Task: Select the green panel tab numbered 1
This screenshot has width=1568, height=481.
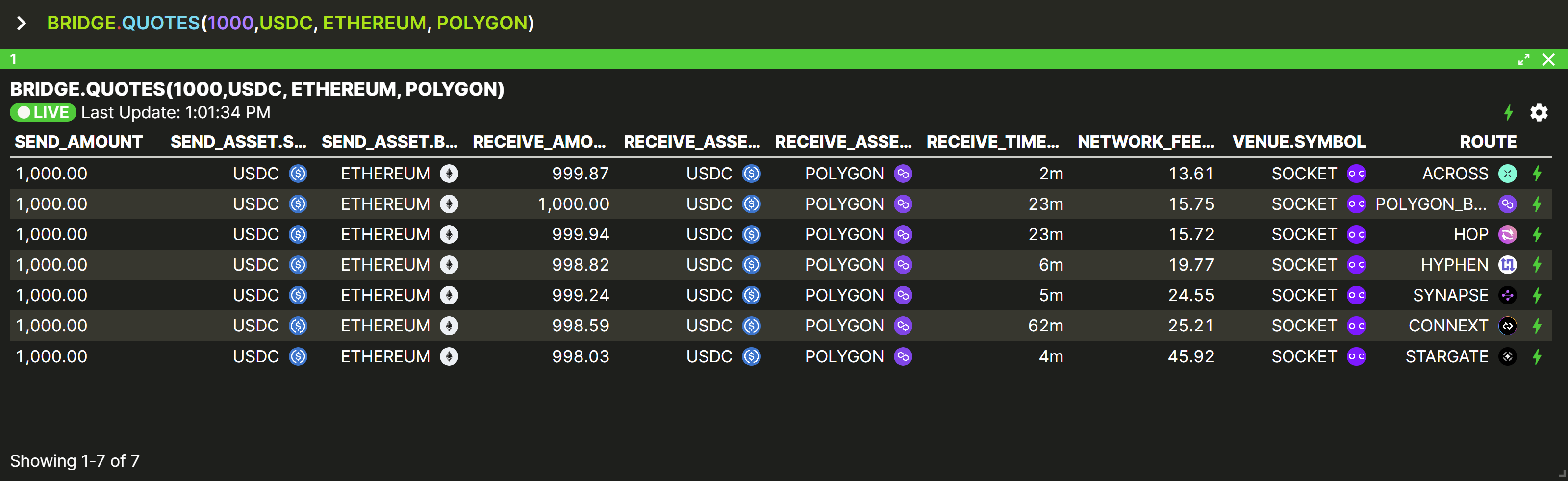Action: click(13, 59)
